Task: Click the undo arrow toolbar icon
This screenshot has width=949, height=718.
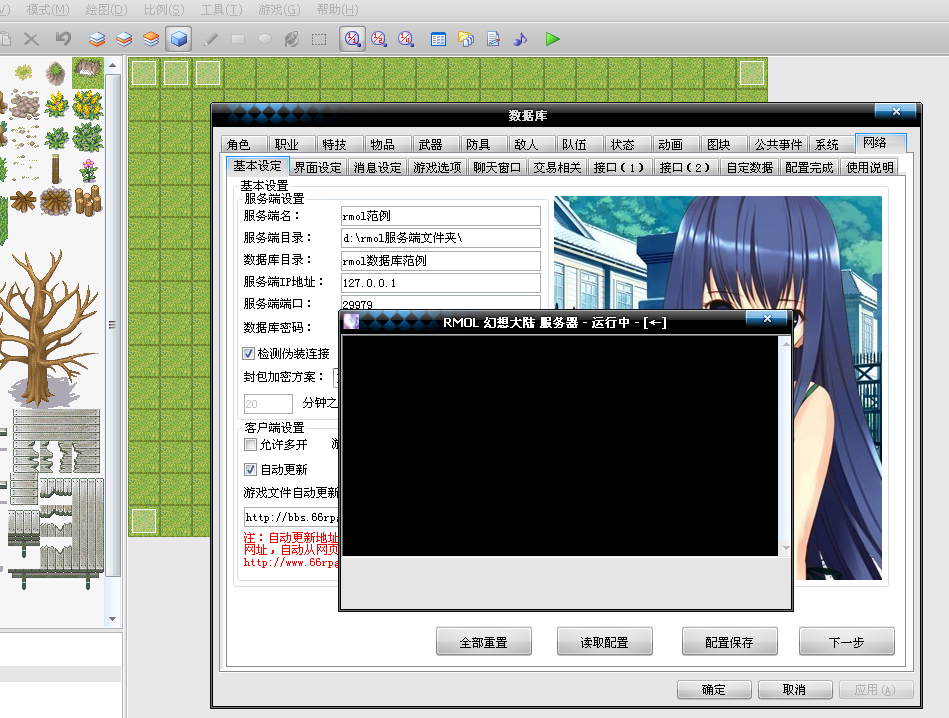Action: click(63, 39)
